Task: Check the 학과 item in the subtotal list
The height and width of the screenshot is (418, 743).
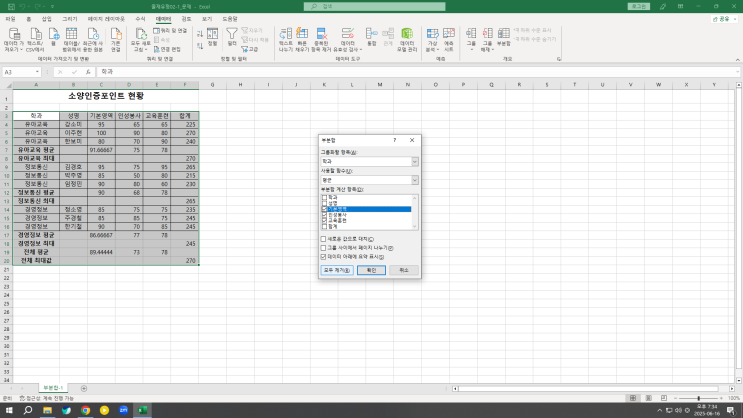Action: pyautogui.click(x=325, y=198)
